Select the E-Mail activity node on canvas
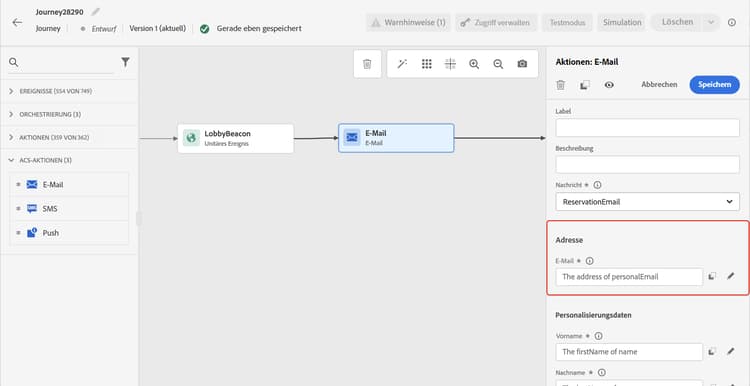 tap(396, 138)
